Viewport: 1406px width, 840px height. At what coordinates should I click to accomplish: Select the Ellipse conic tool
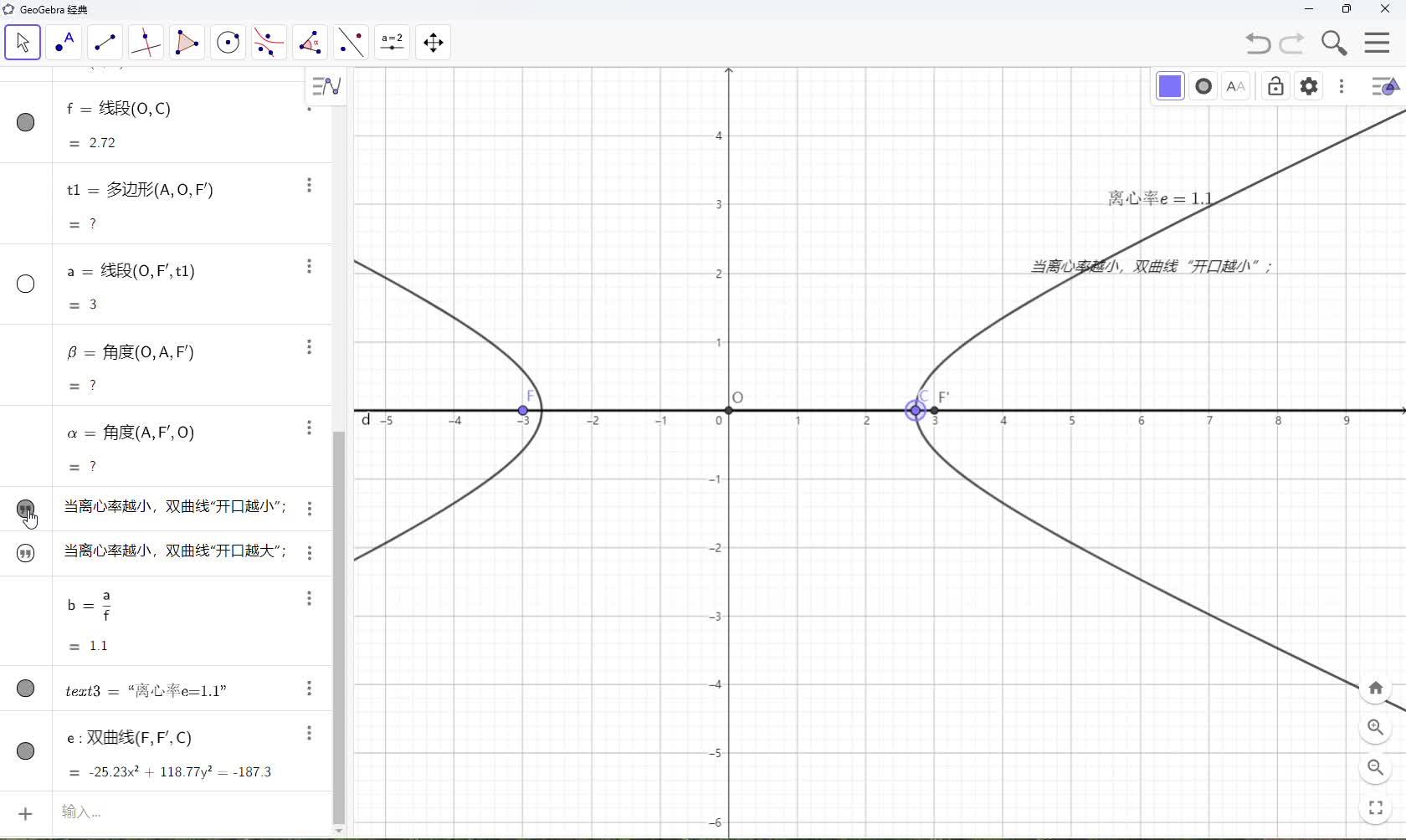coord(269,43)
